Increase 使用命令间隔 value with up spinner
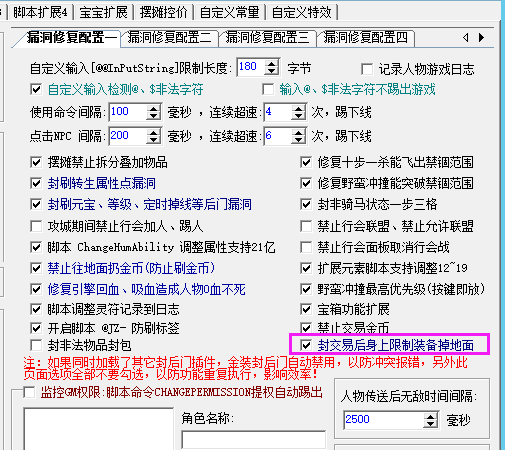This screenshot has width=505, height=450. 153,108
